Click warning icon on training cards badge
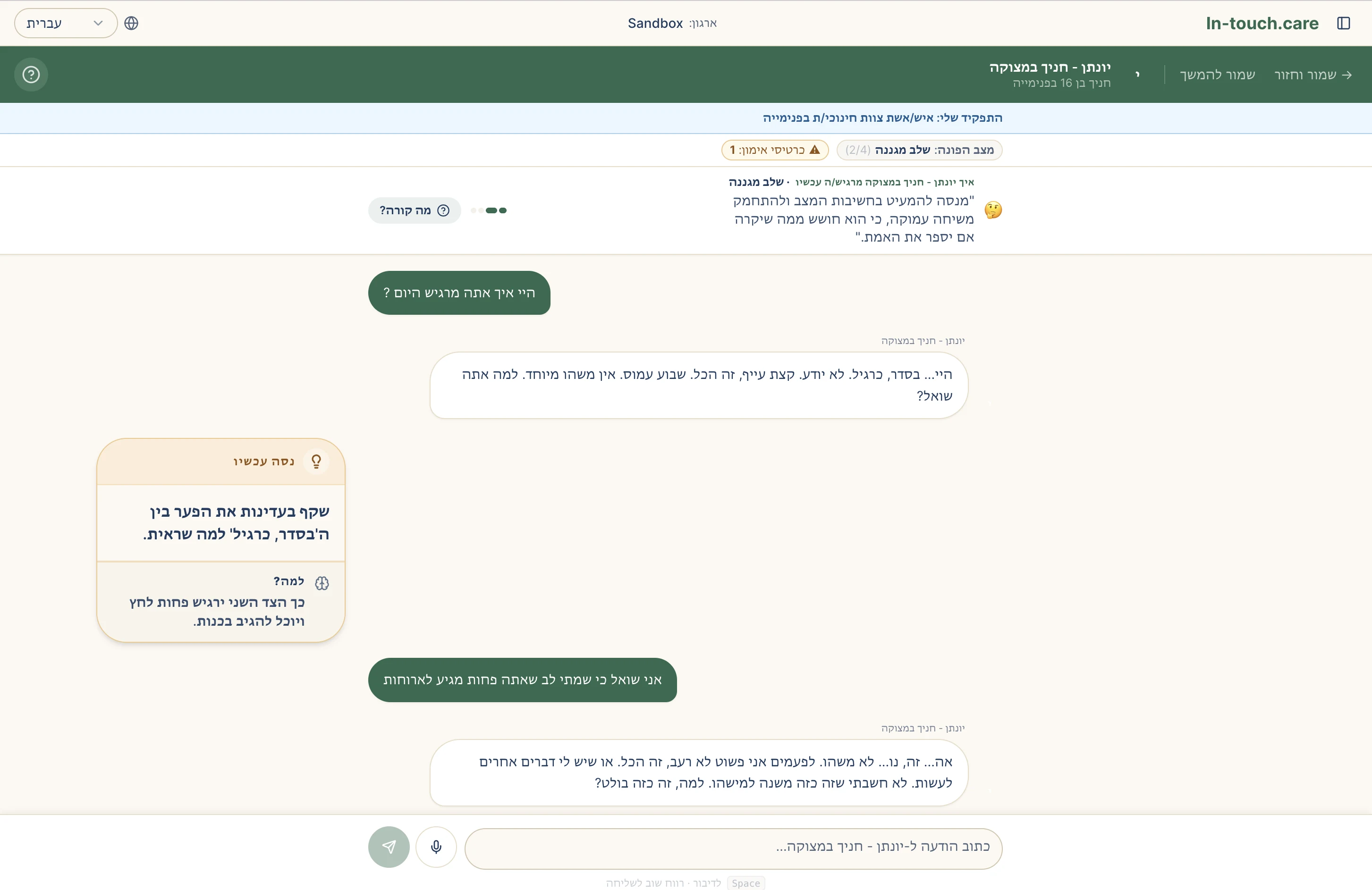The image size is (1372, 890). coord(814,150)
